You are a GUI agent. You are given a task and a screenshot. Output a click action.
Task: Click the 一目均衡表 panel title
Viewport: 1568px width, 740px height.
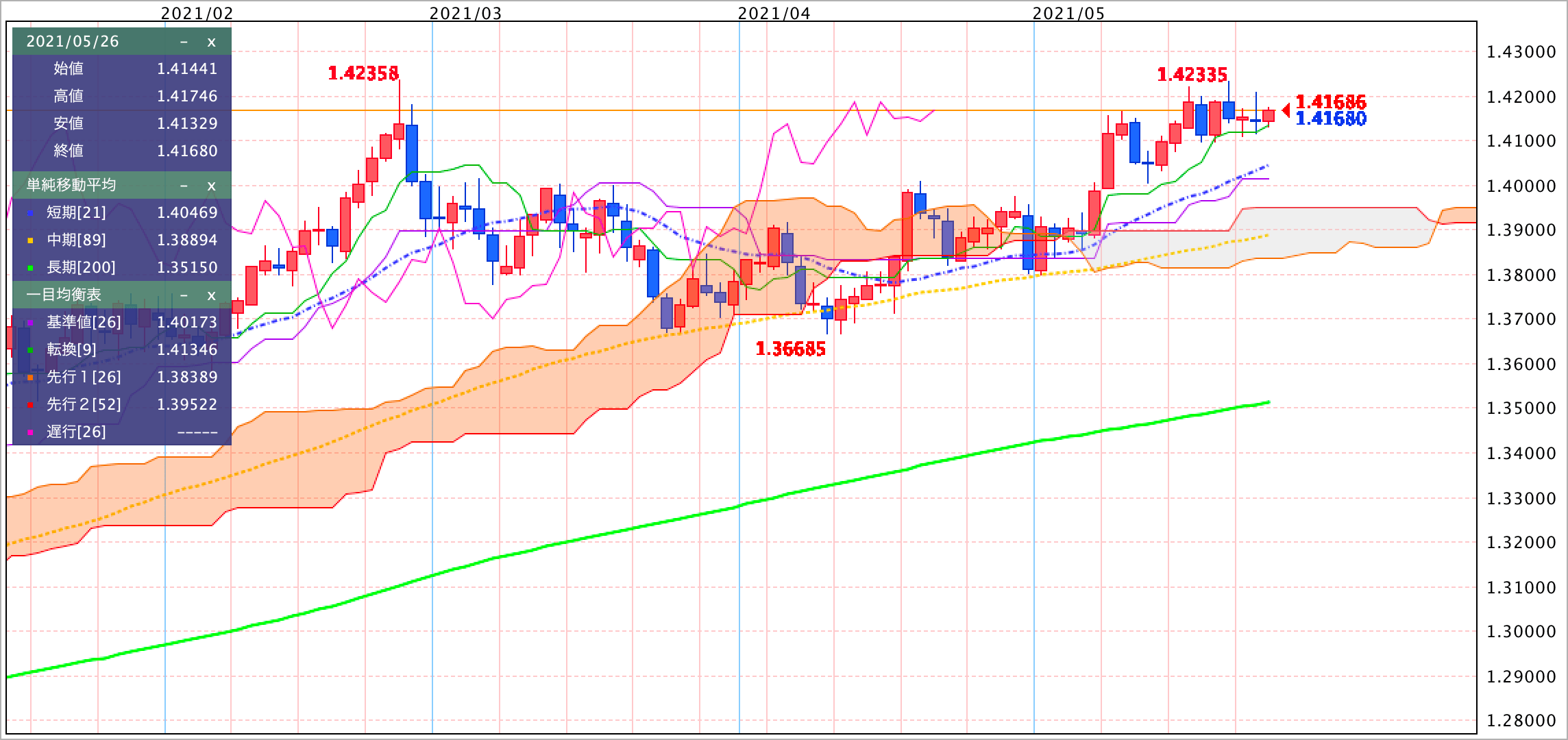point(64,295)
